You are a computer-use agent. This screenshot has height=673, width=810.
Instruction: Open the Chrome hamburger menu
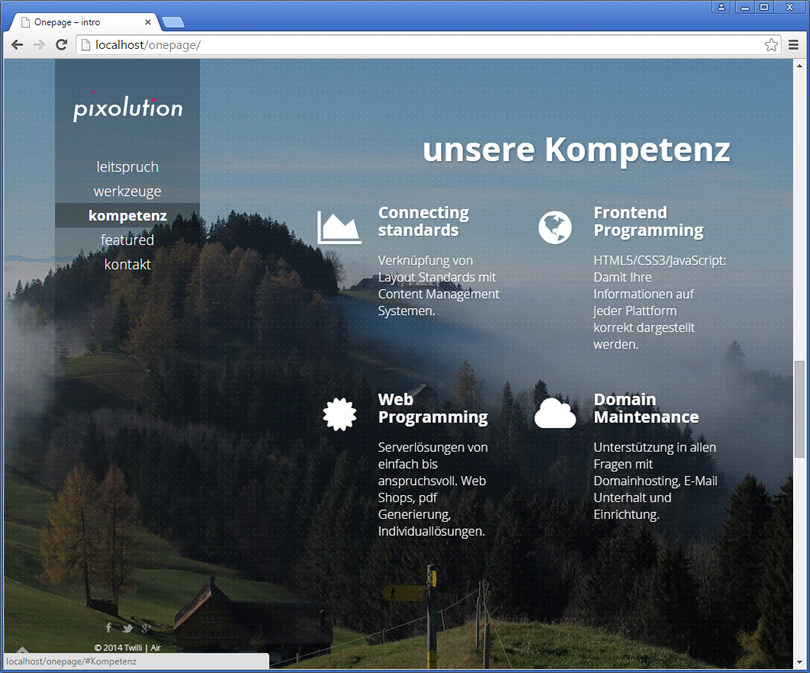(793, 45)
